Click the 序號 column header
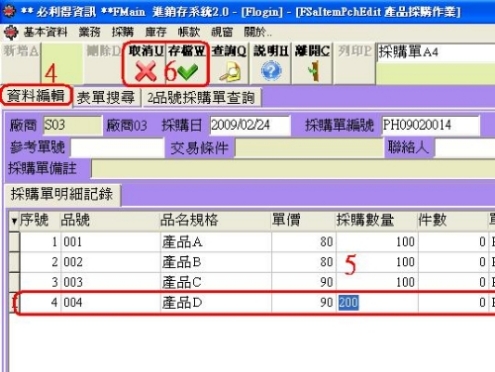 (x=40, y=220)
